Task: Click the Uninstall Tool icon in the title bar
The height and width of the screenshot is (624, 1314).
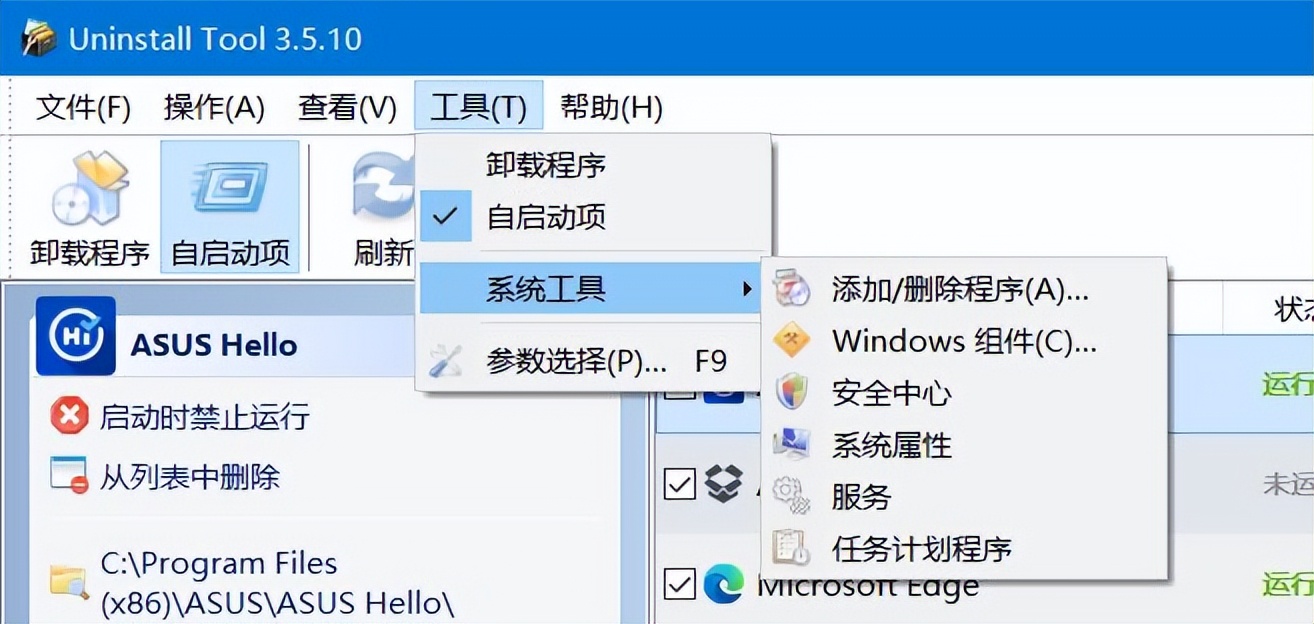Action: click(39, 38)
